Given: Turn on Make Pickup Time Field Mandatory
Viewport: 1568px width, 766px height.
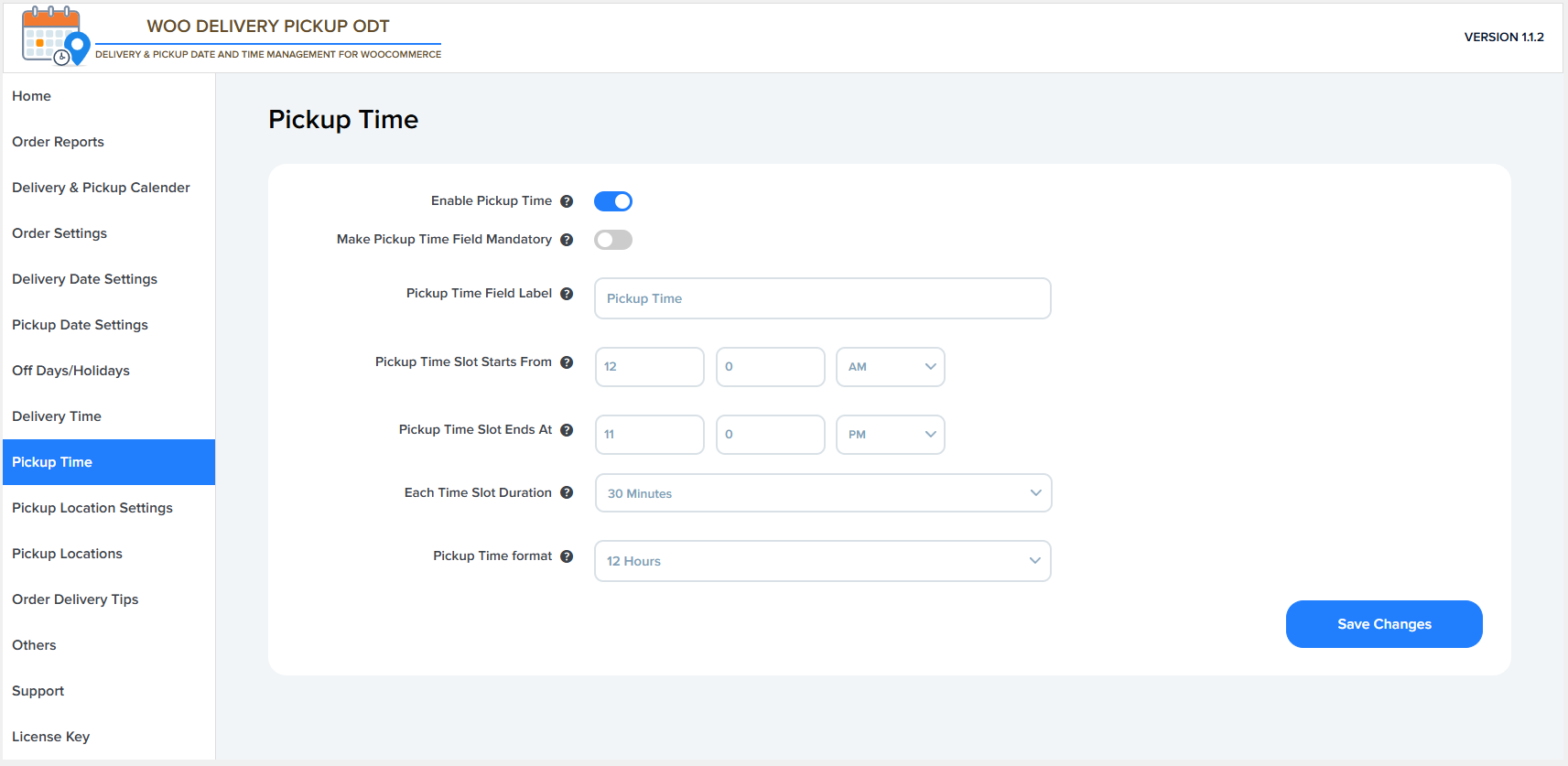Looking at the screenshot, I should pyautogui.click(x=613, y=240).
